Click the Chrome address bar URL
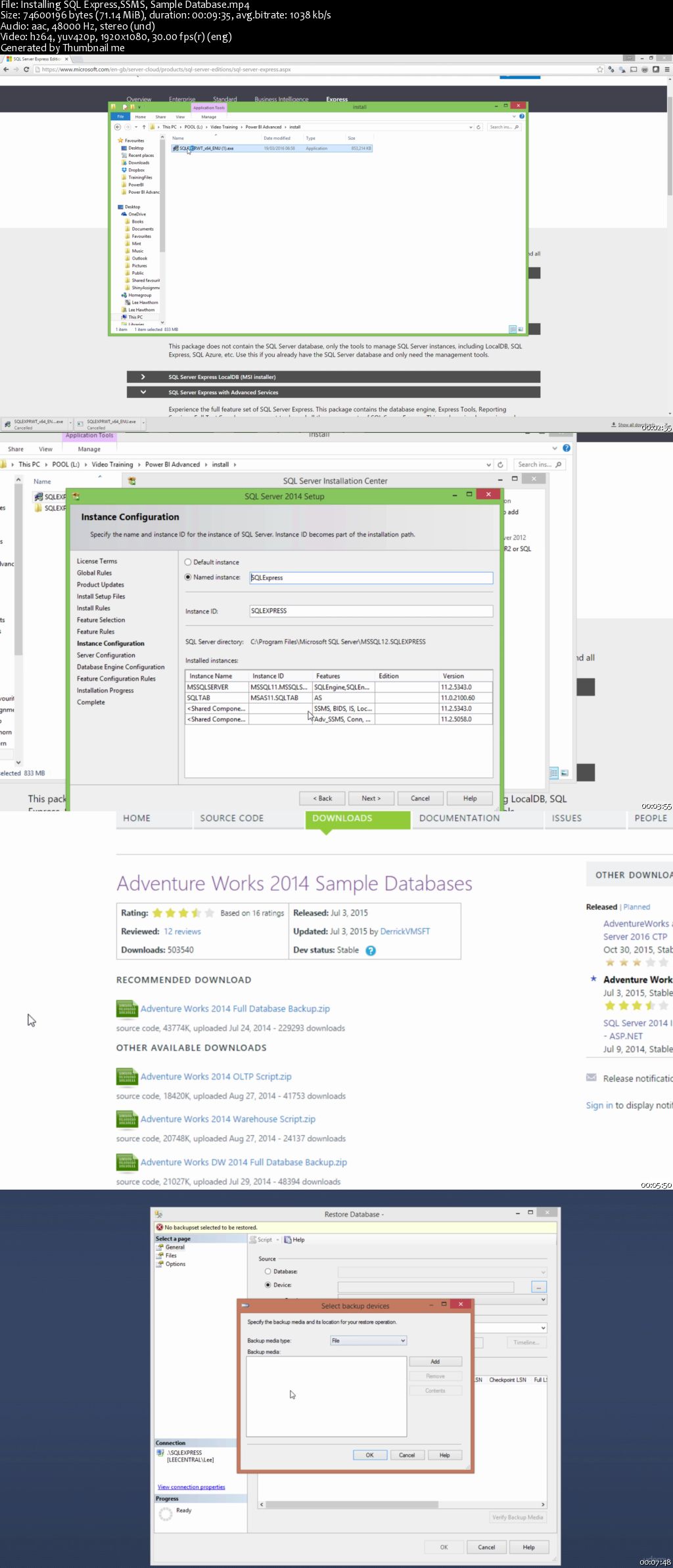Screen dimensions: 673x1568 point(166,70)
